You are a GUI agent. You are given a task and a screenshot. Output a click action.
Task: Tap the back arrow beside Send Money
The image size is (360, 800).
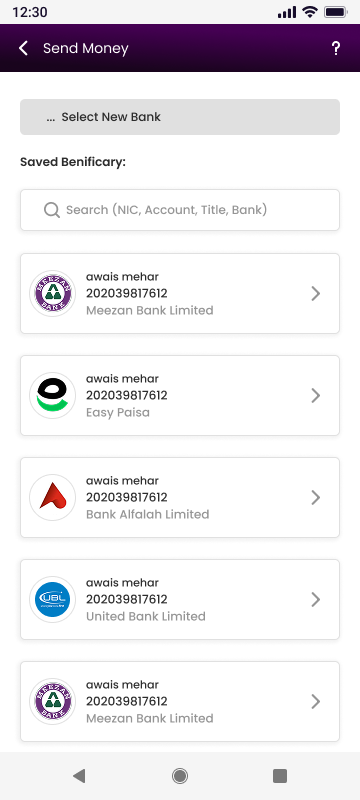tap(23, 48)
